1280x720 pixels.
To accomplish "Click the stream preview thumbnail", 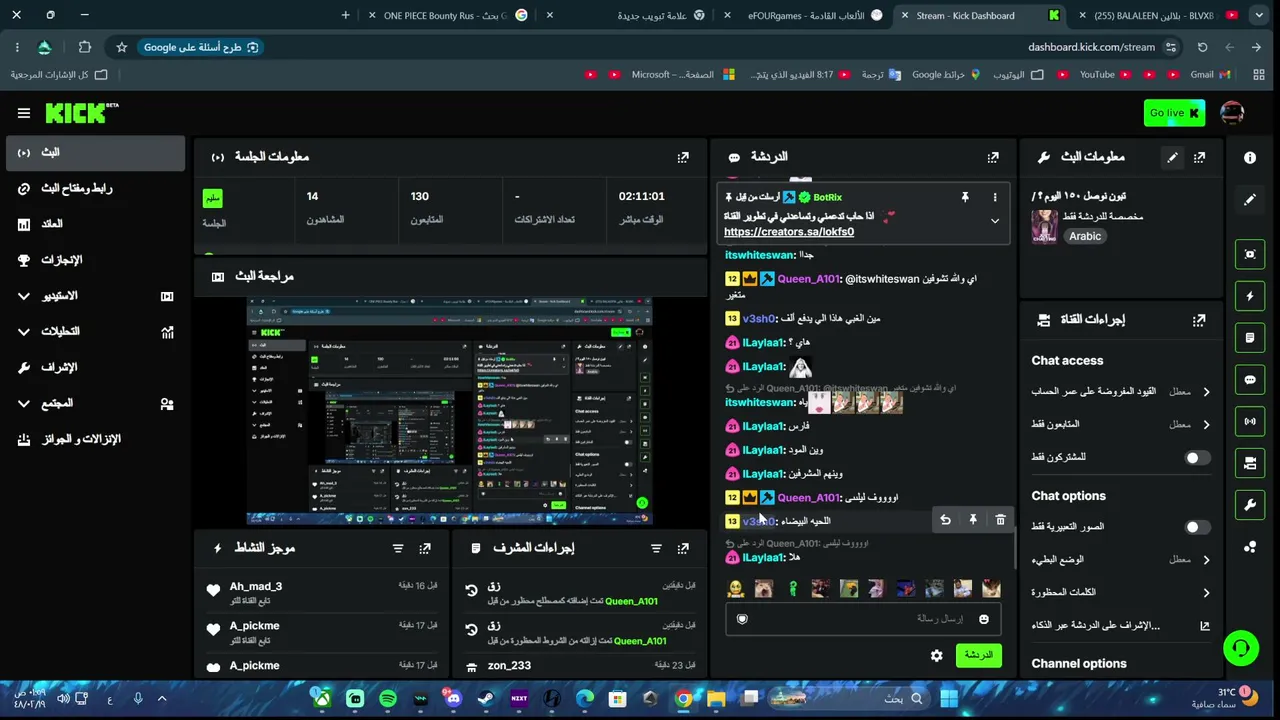I will pos(450,411).
